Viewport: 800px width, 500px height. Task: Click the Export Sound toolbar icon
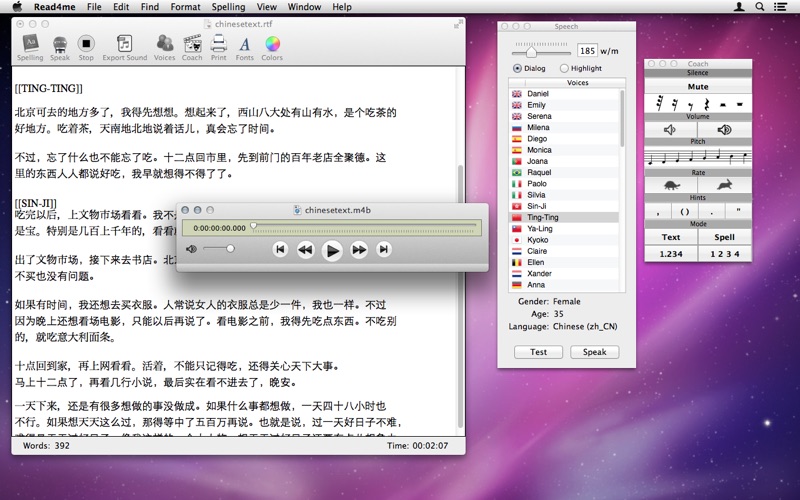(124, 48)
